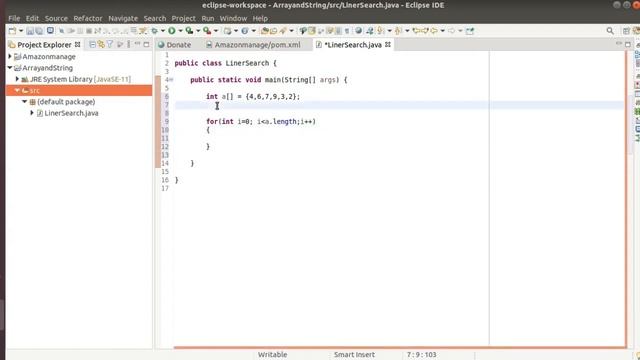Image resolution: width=640 pixels, height=360 pixels.
Task: Click the New file wizard icon
Action: coord(12,31)
